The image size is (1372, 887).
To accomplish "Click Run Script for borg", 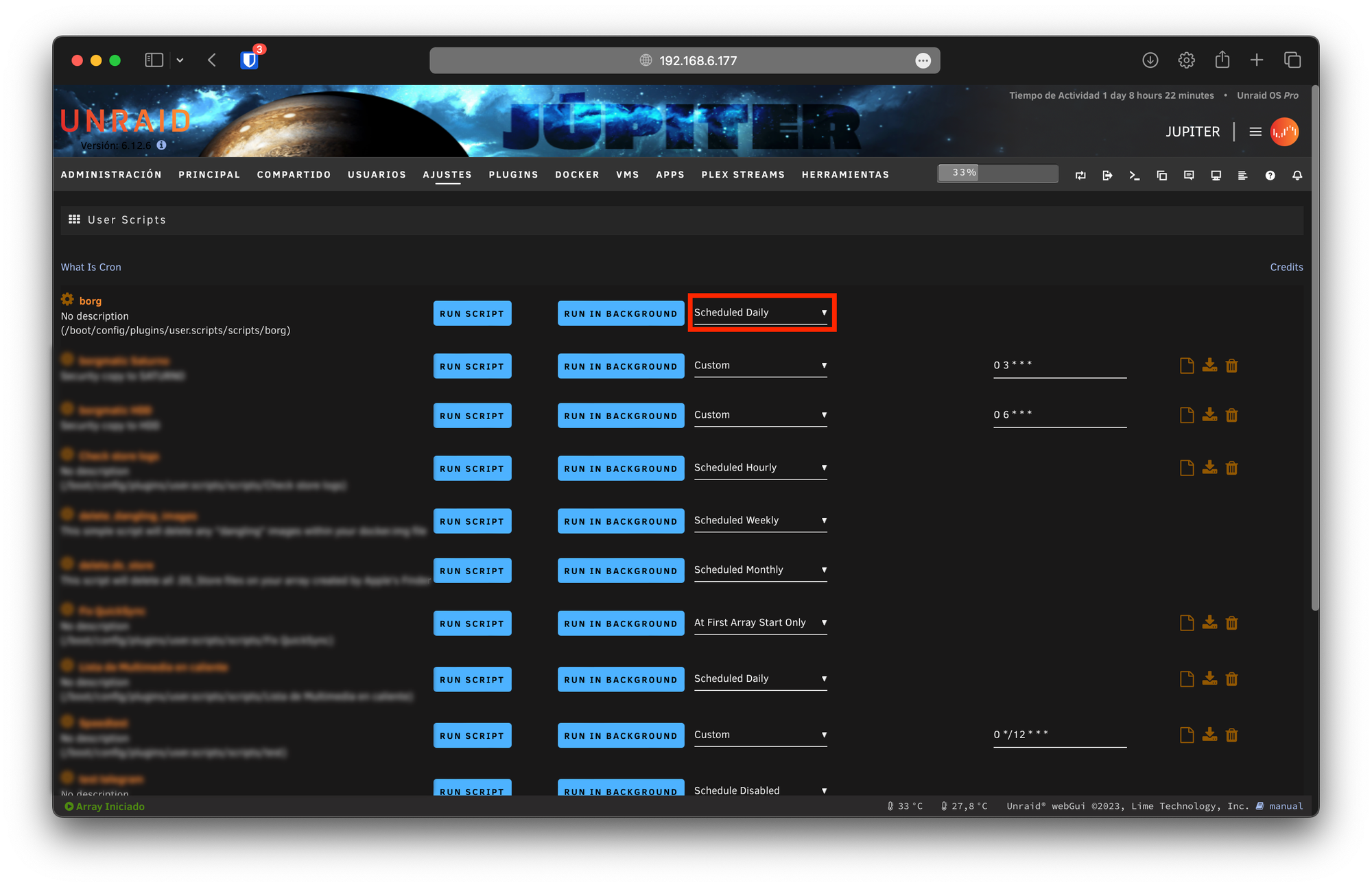I will click(472, 314).
